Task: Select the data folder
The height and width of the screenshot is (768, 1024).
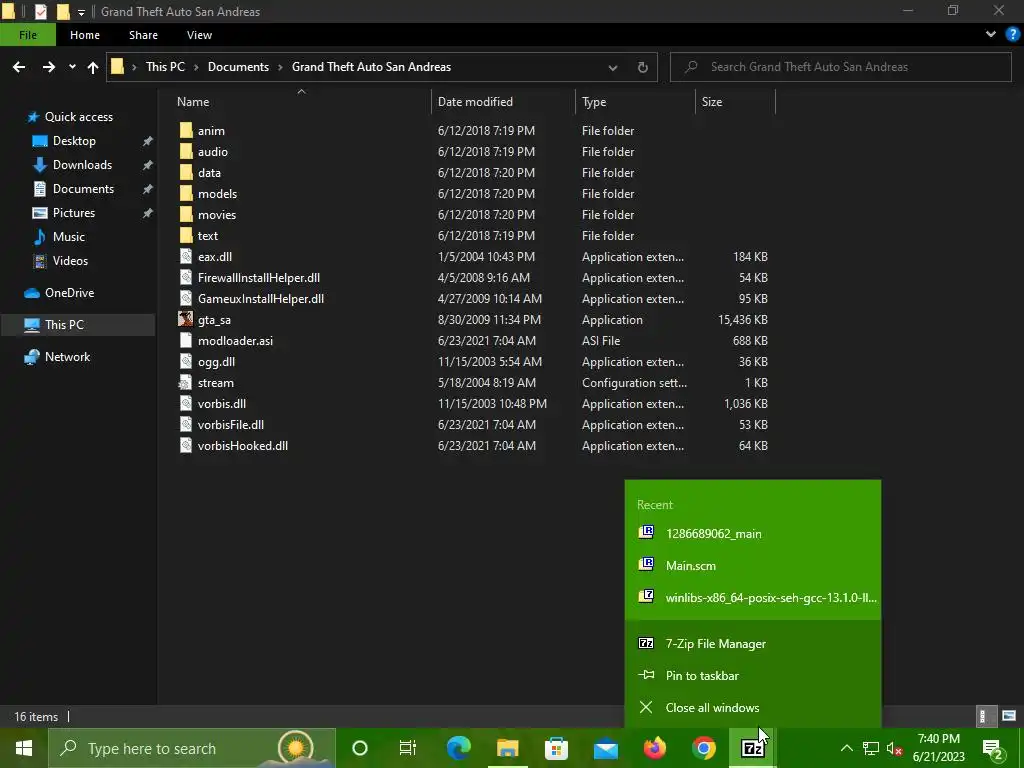Action: pyautogui.click(x=209, y=172)
